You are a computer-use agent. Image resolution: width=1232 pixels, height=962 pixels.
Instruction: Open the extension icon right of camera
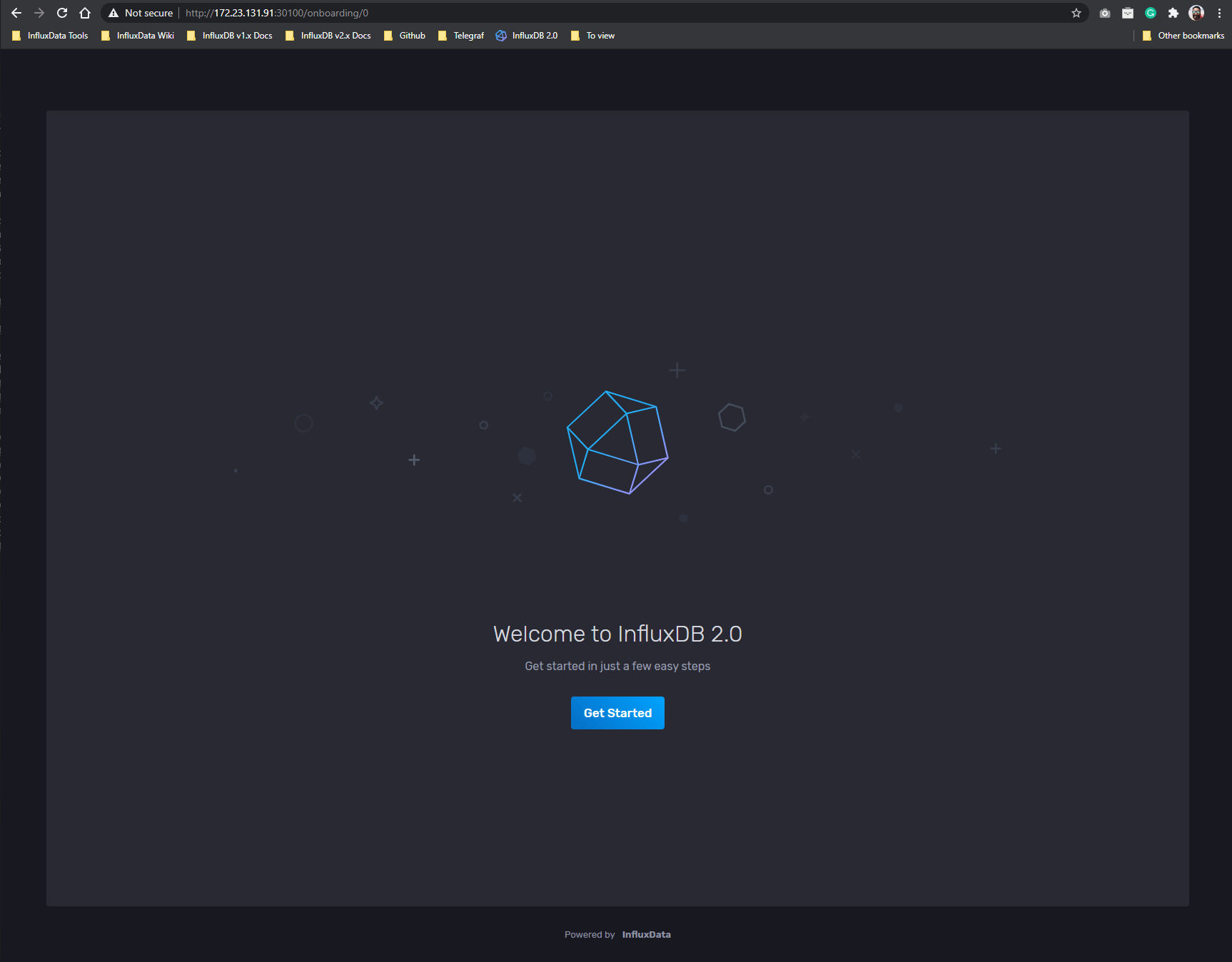click(x=1128, y=13)
